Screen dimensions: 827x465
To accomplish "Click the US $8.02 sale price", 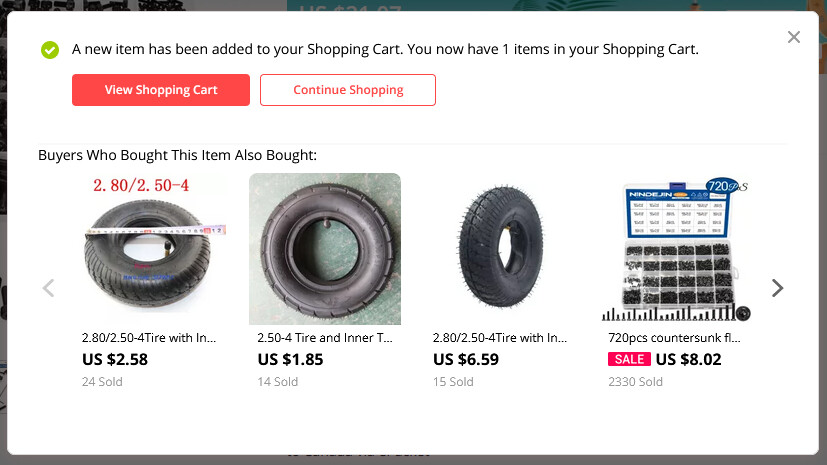I will [x=688, y=359].
